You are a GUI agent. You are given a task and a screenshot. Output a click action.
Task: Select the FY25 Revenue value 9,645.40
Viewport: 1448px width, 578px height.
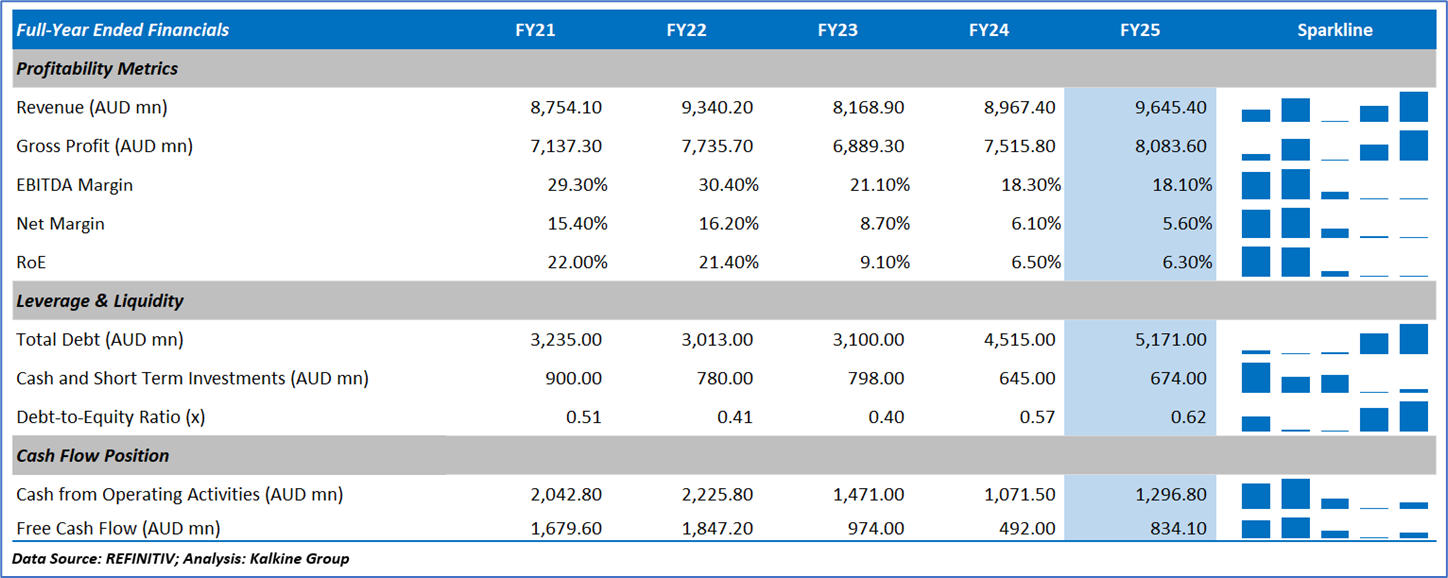point(1171,107)
